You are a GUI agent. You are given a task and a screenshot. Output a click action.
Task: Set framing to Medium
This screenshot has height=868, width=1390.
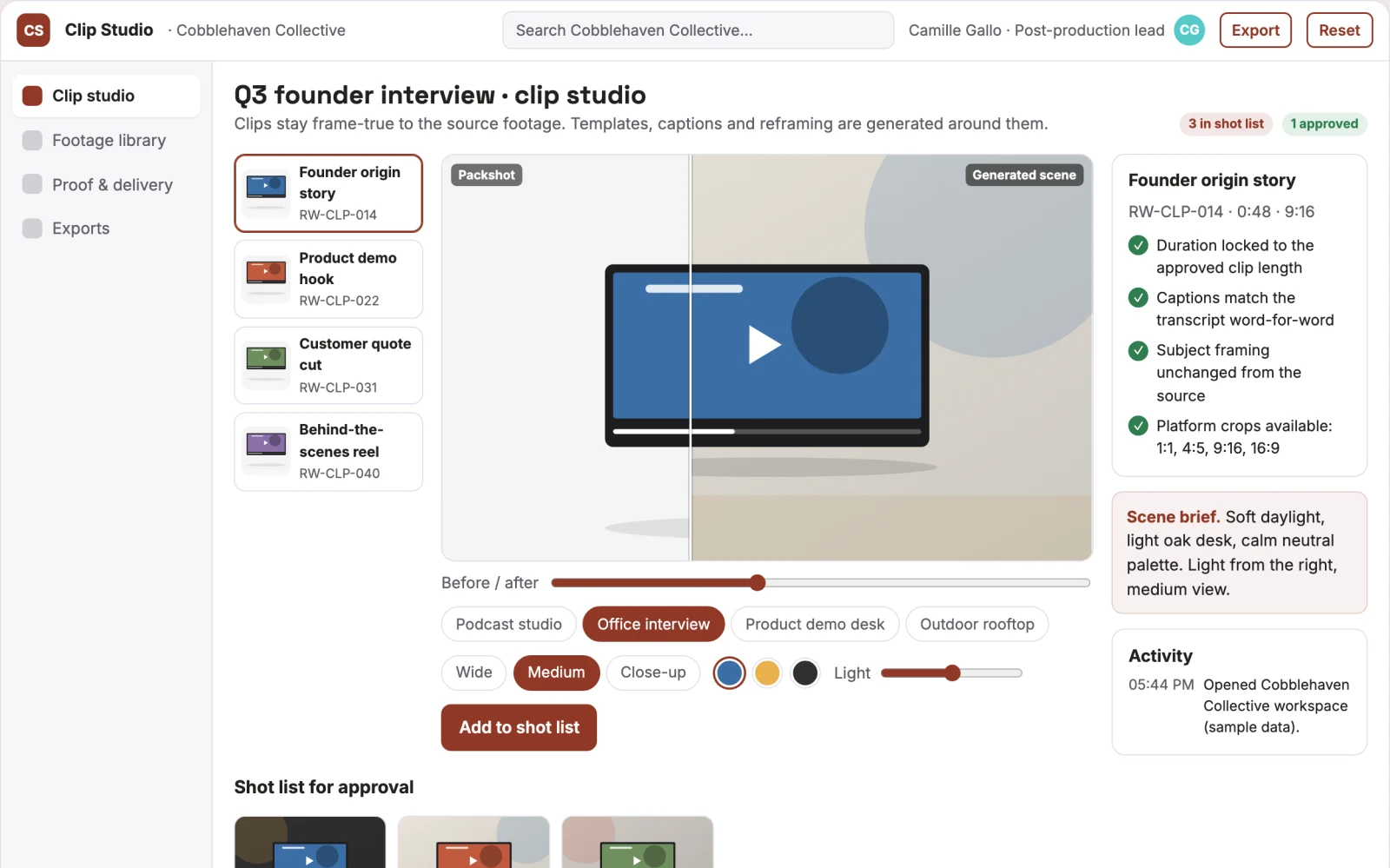click(x=556, y=673)
